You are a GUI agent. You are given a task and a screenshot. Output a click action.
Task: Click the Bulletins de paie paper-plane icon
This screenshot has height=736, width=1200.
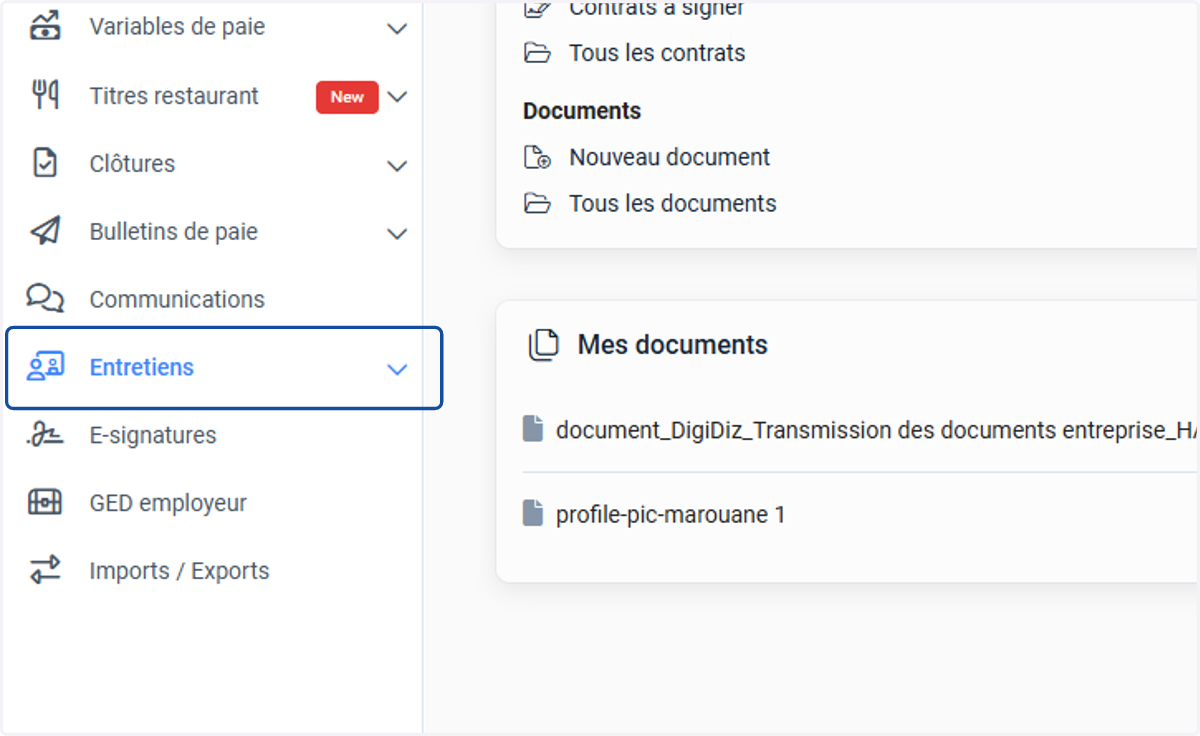(45, 231)
